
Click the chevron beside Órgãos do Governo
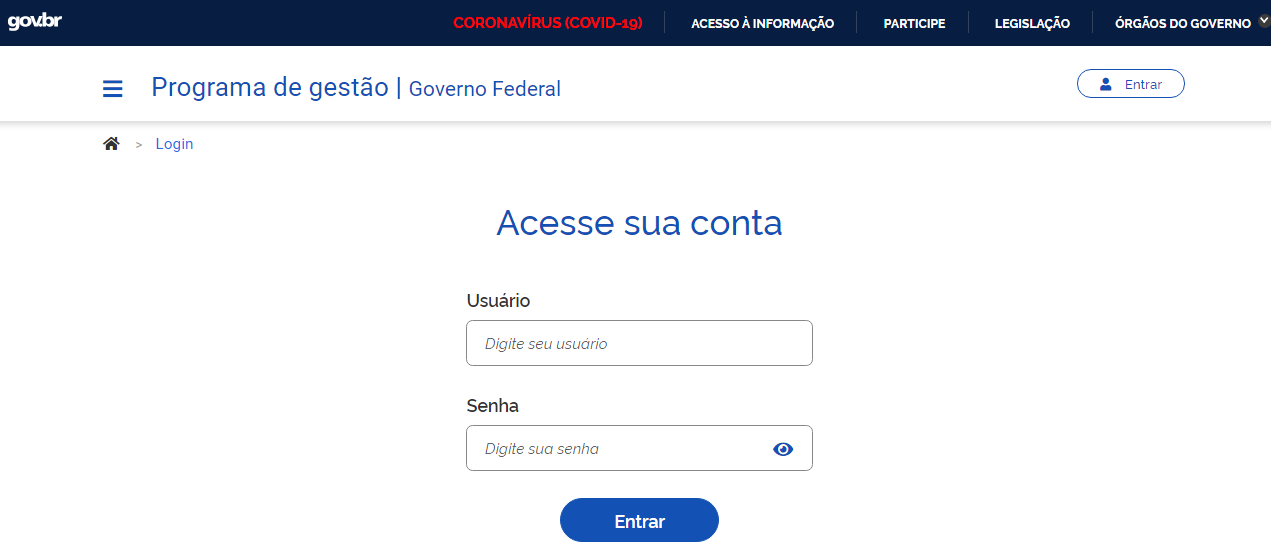click(x=1264, y=22)
